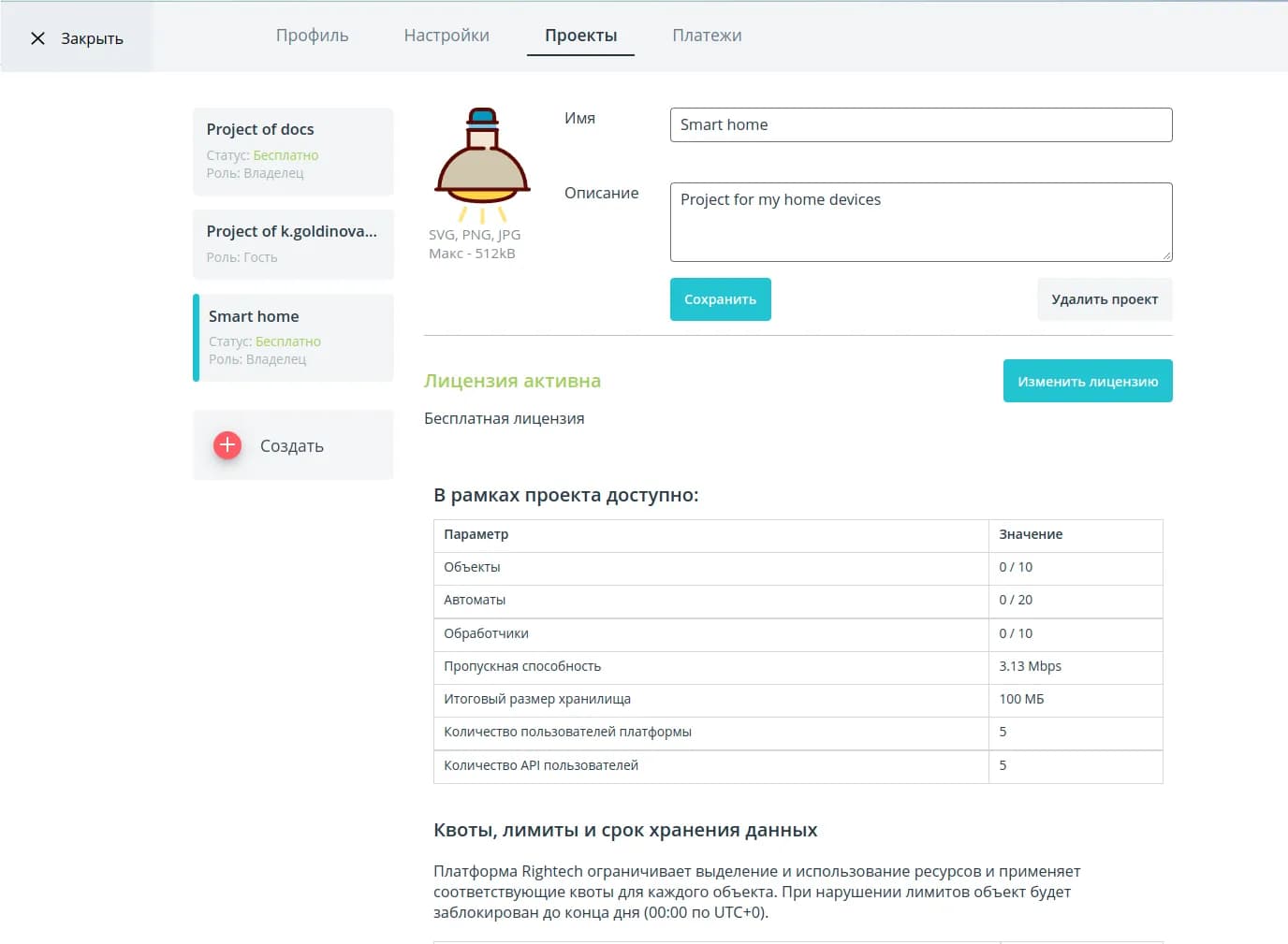Open the Профиль tab
This screenshot has height=944, width=1288.
[x=312, y=36]
